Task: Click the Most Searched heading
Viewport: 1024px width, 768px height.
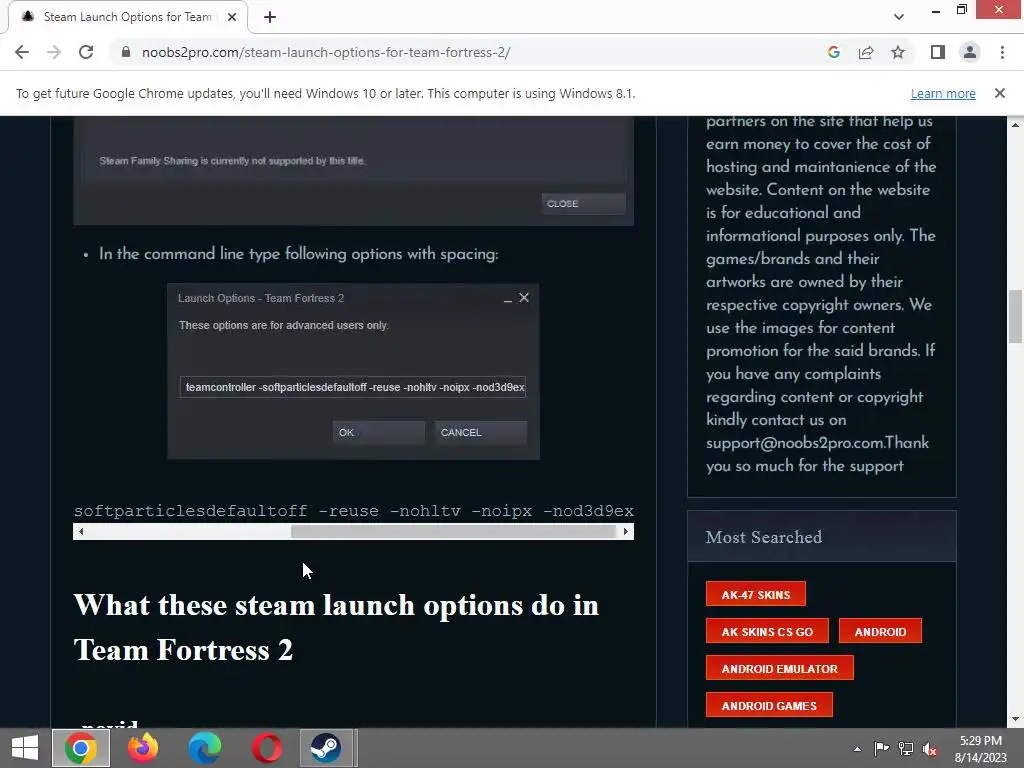Action: [x=763, y=537]
